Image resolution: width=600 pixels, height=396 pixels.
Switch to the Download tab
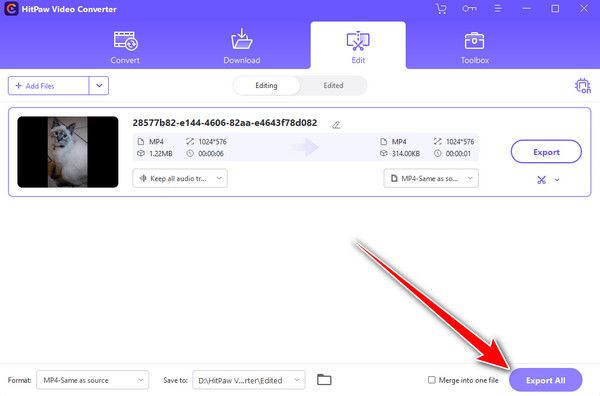(242, 46)
